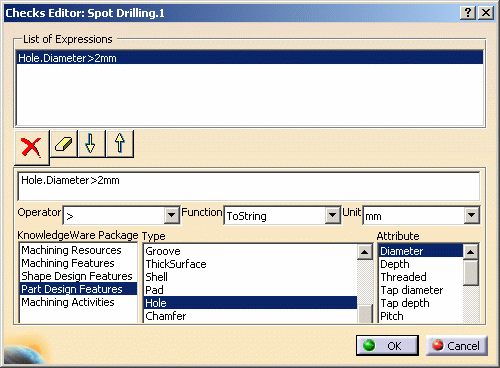Select Machining Resources package
The width and height of the screenshot is (500, 368).
click(71, 250)
